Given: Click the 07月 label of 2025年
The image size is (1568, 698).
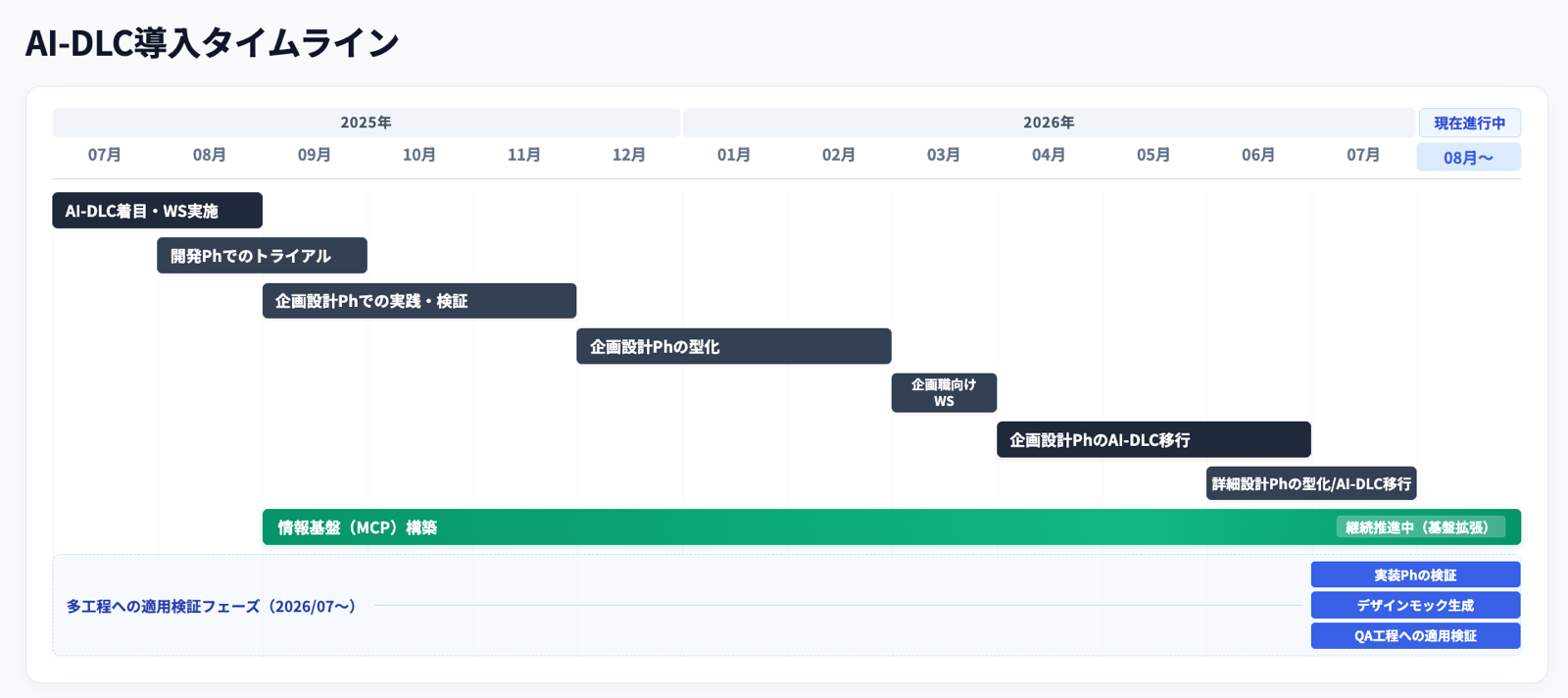Looking at the screenshot, I should tap(104, 155).
